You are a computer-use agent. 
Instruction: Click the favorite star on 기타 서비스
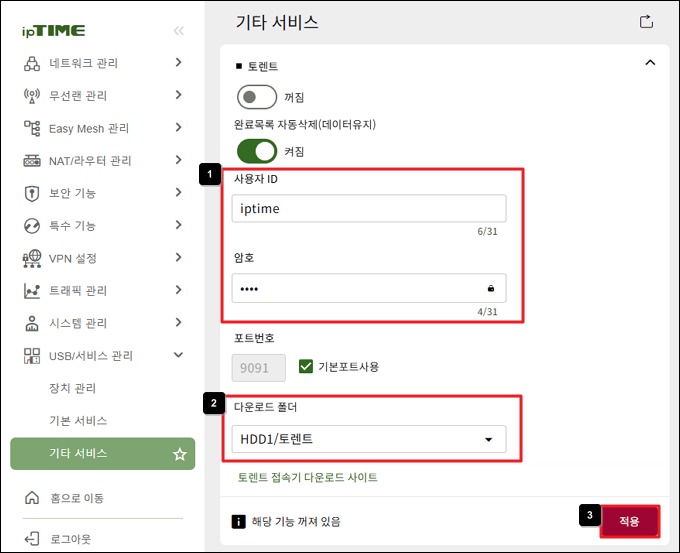(180, 454)
